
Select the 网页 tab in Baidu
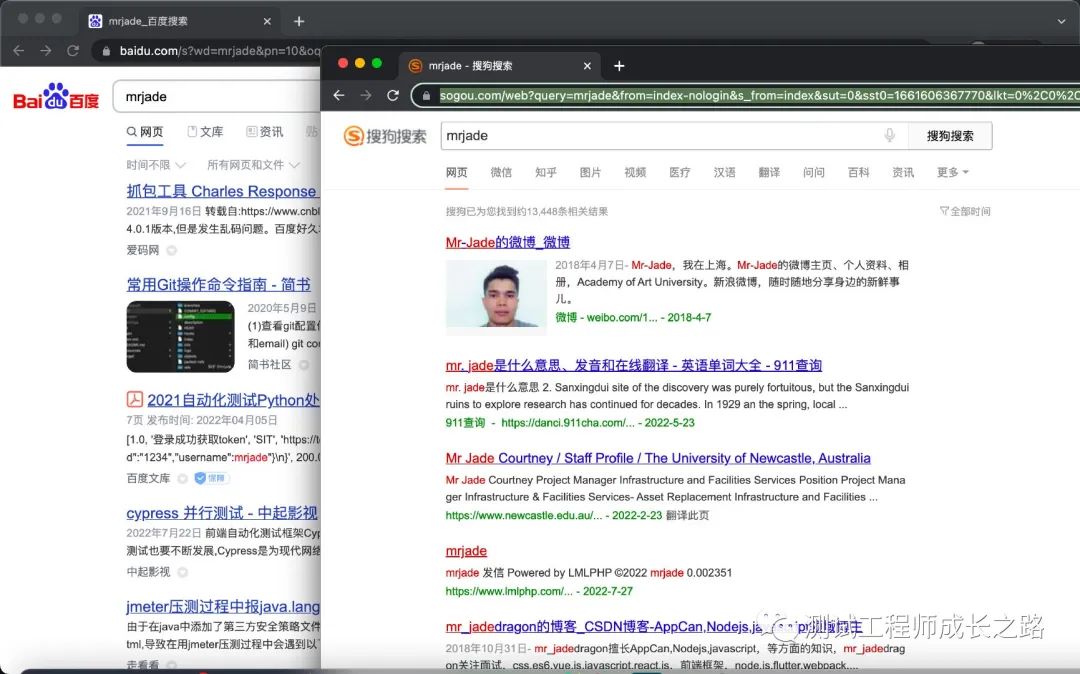(x=145, y=131)
